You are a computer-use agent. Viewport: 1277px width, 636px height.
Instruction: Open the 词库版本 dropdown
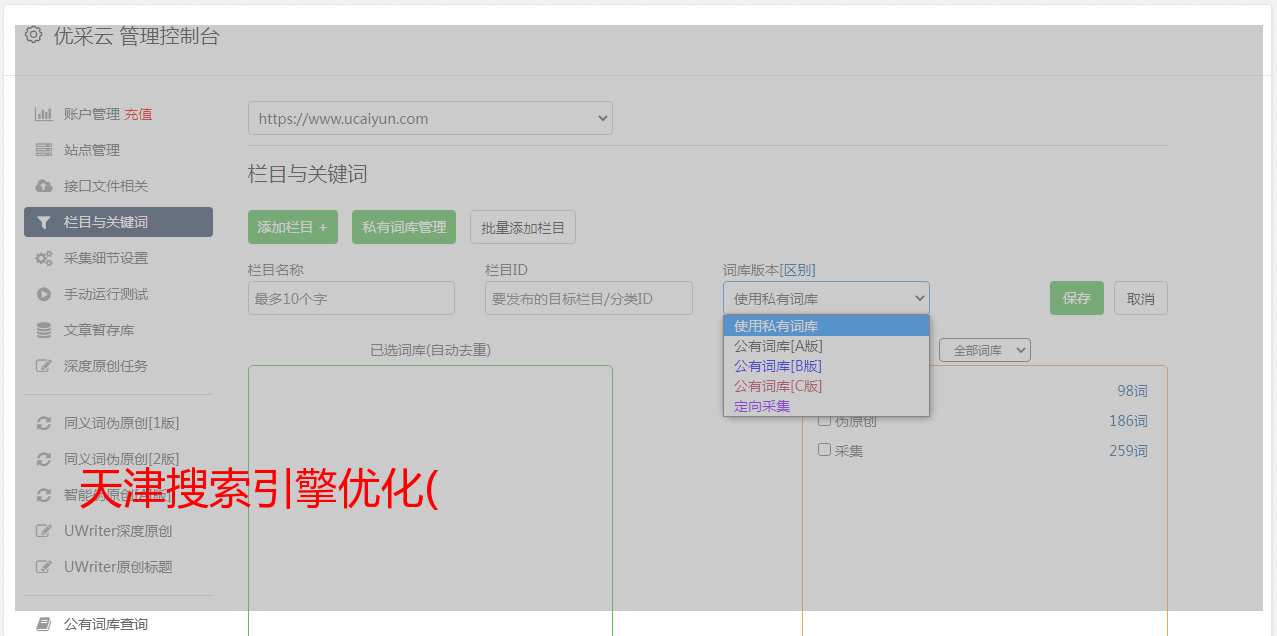[826, 298]
